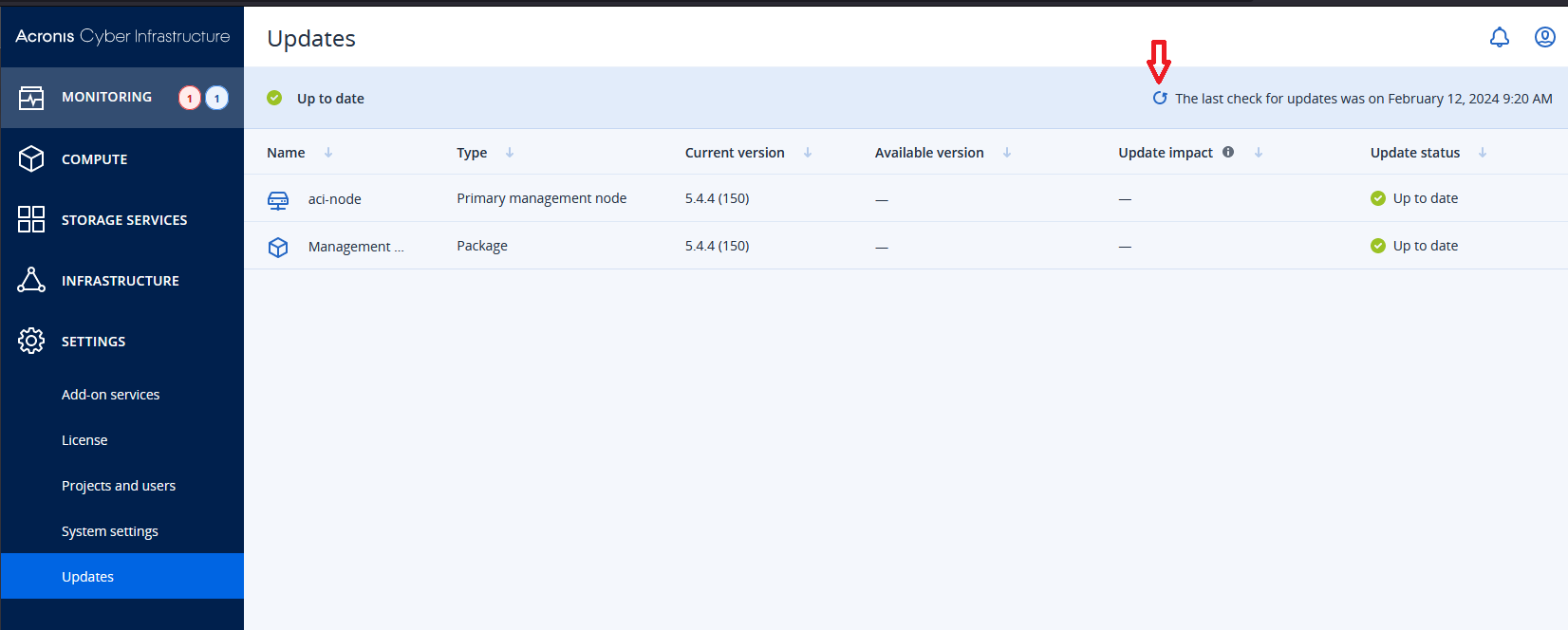Image resolution: width=1568 pixels, height=630 pixels.
Task: Sort by Type column arrow
Action: (x=510, y=153)
